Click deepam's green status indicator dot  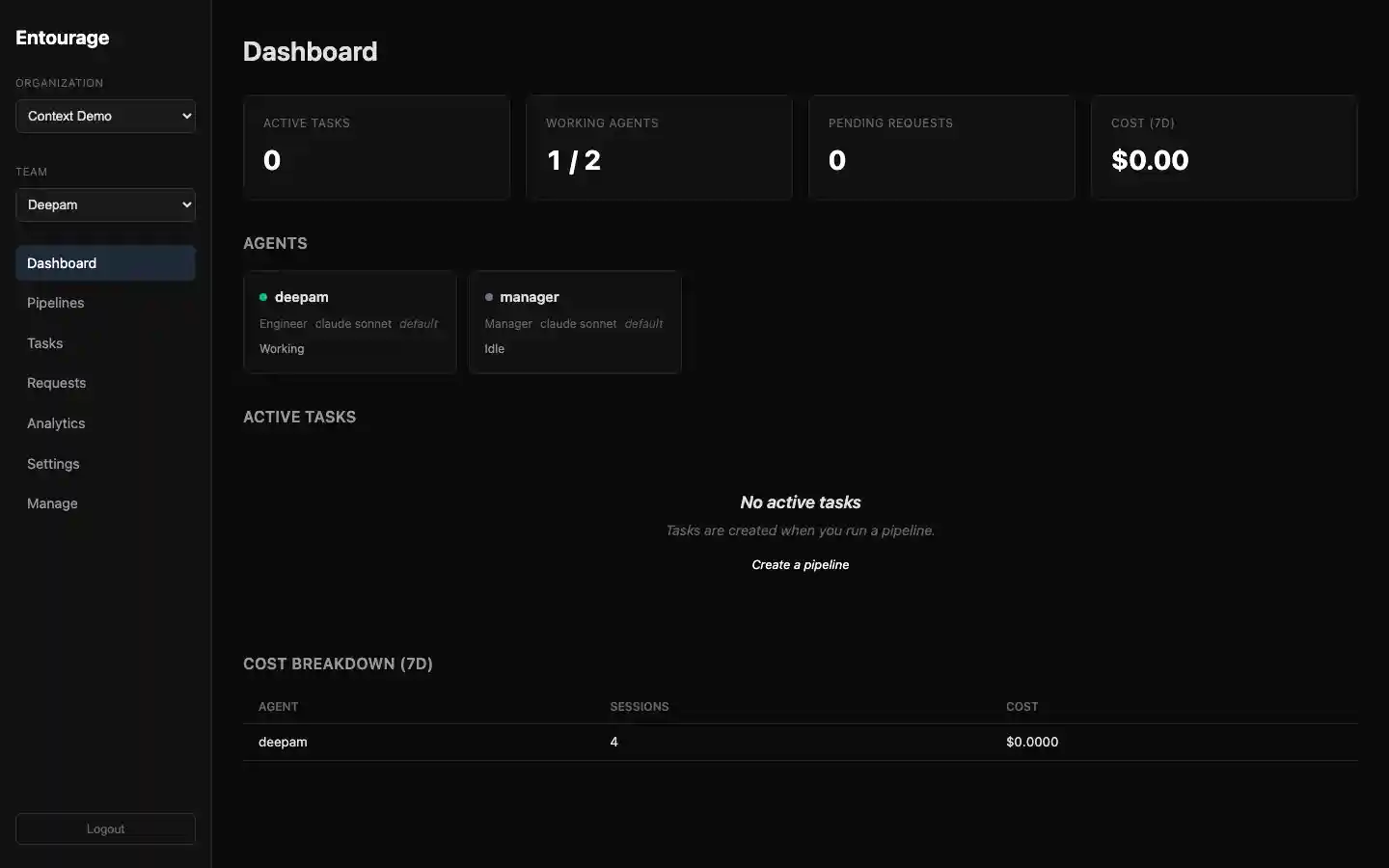262,297
